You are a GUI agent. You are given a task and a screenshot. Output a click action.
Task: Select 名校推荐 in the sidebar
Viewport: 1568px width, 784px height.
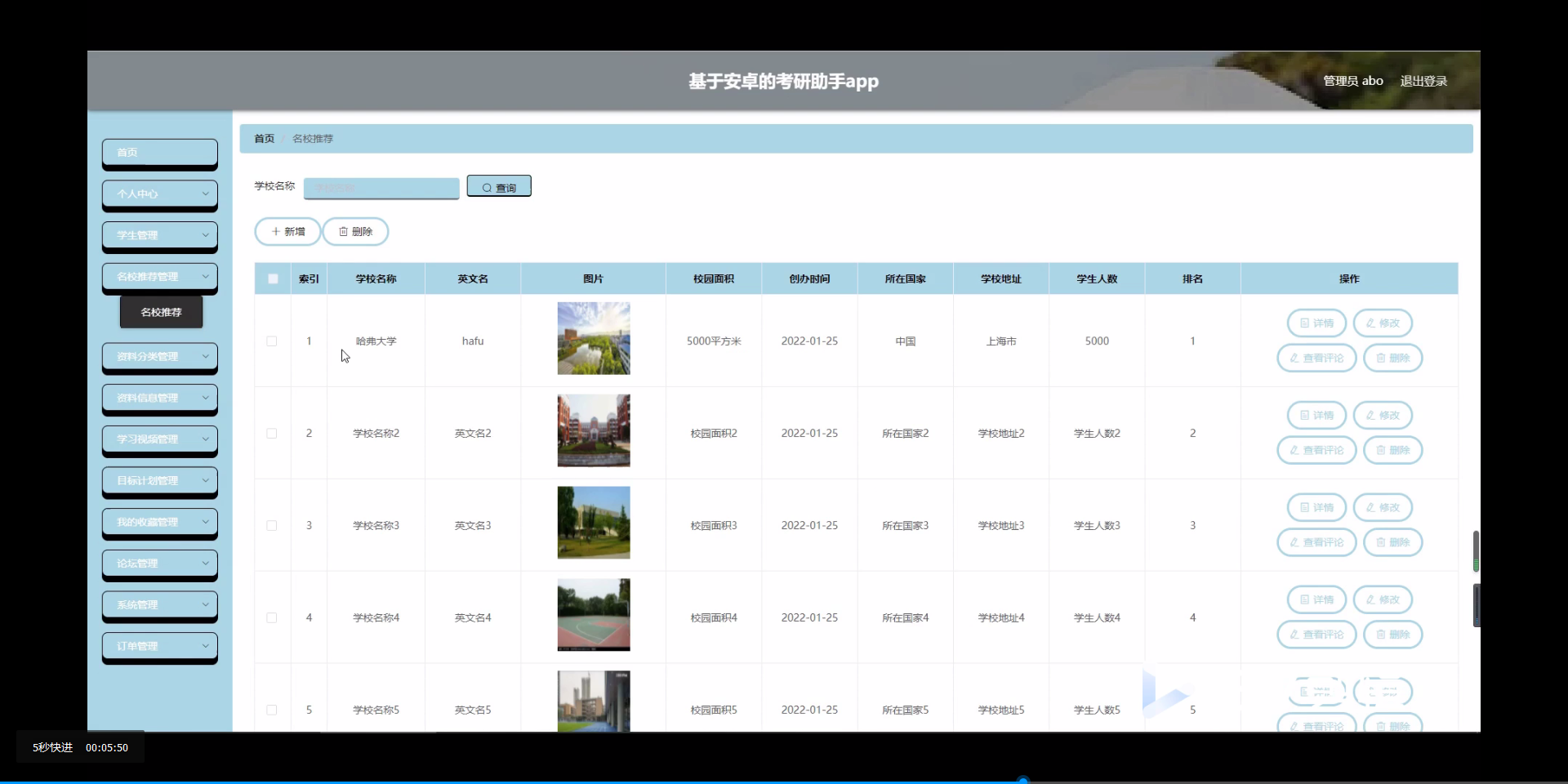pyautogui.click(x=160, y=312)
